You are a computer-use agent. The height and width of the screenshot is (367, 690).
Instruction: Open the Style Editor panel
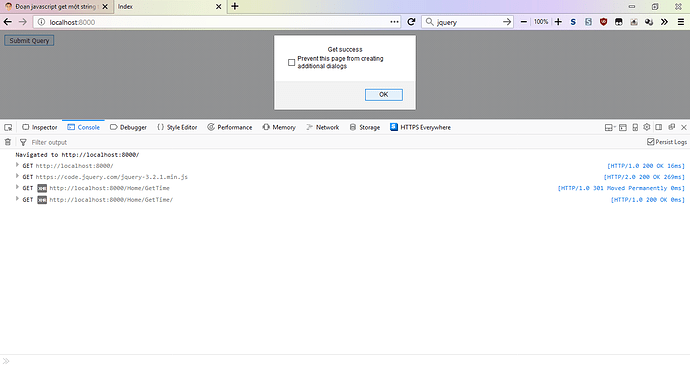click(177, 127)
